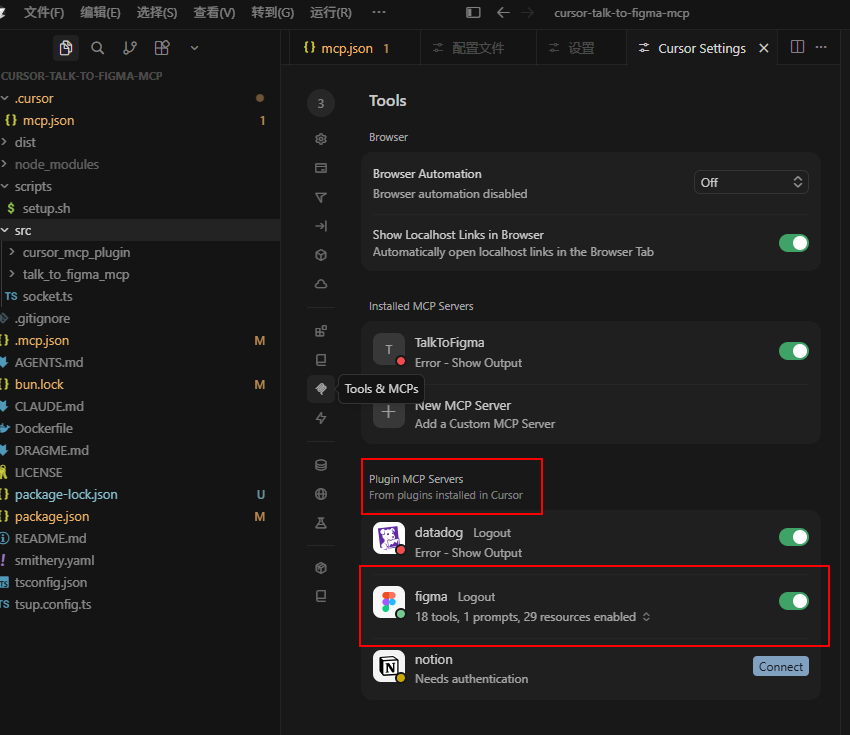Collapse the scripts folder
Screen dimensions: 850x735
[140, 186]
